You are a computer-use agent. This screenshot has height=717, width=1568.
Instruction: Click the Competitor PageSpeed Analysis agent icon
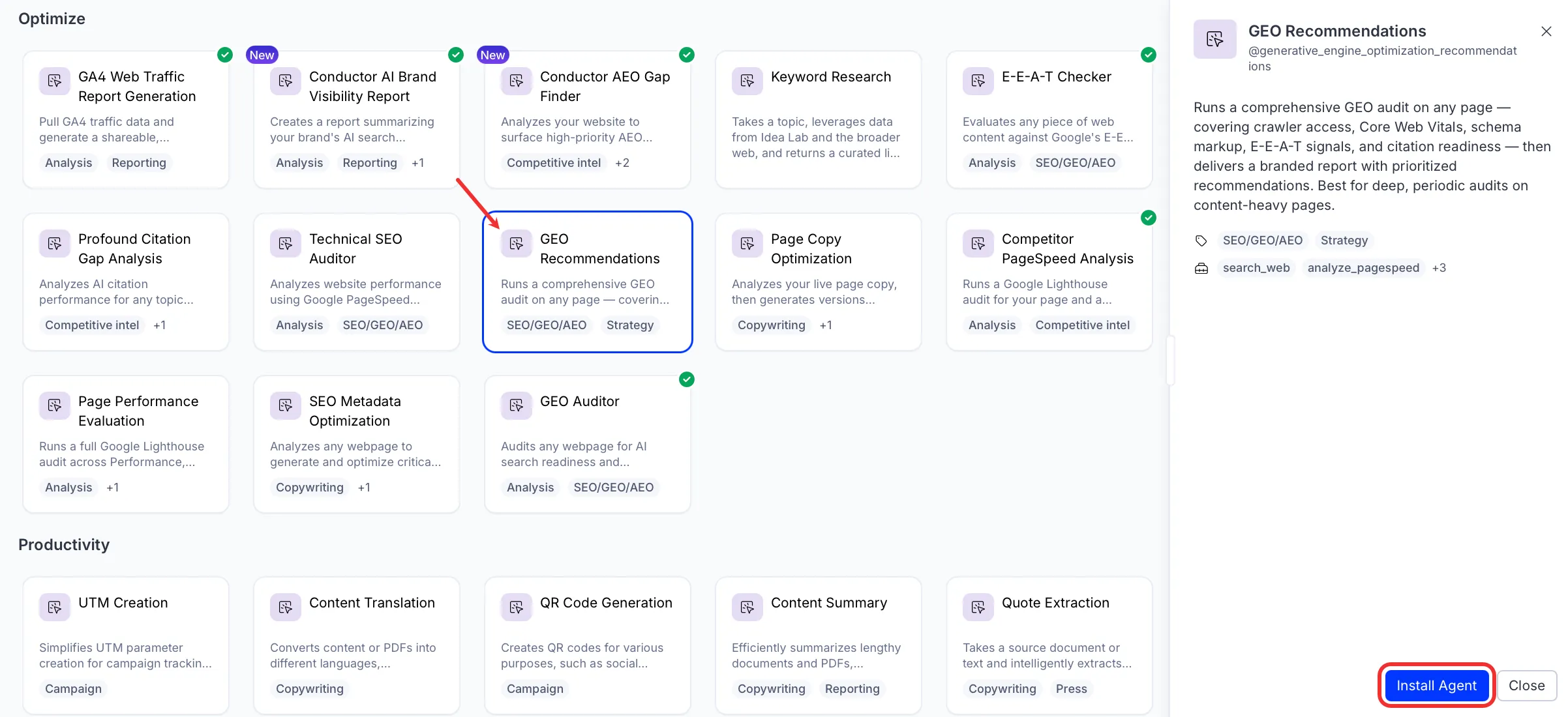click(978, 243)
